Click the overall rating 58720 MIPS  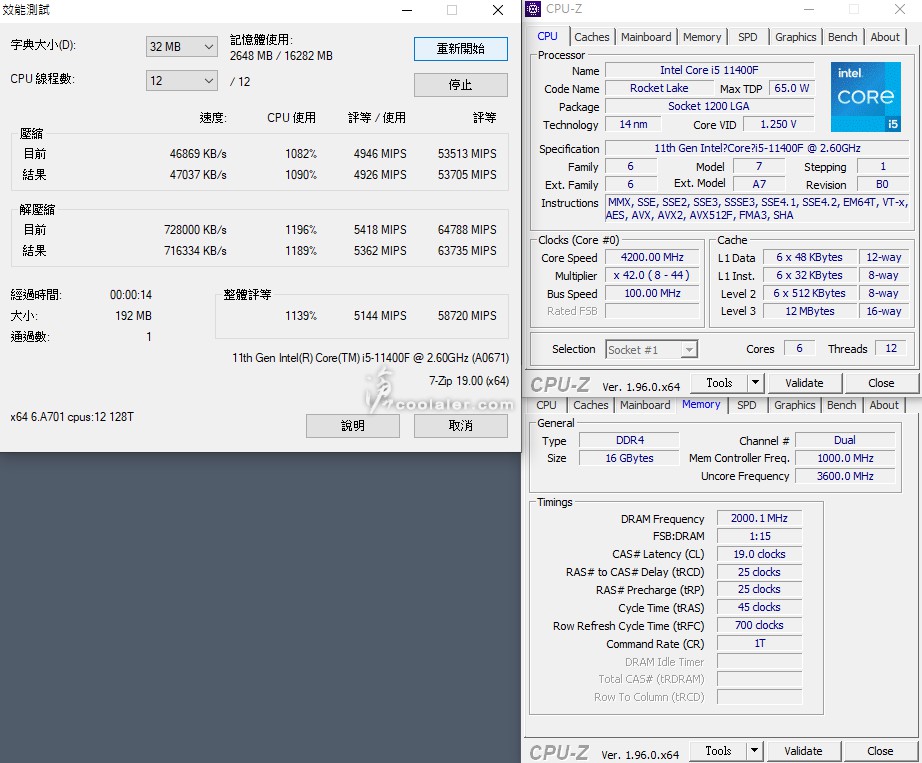pos(467,316)
